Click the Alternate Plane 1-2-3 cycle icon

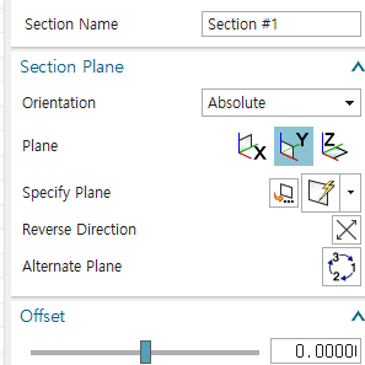tap(341, 267)
